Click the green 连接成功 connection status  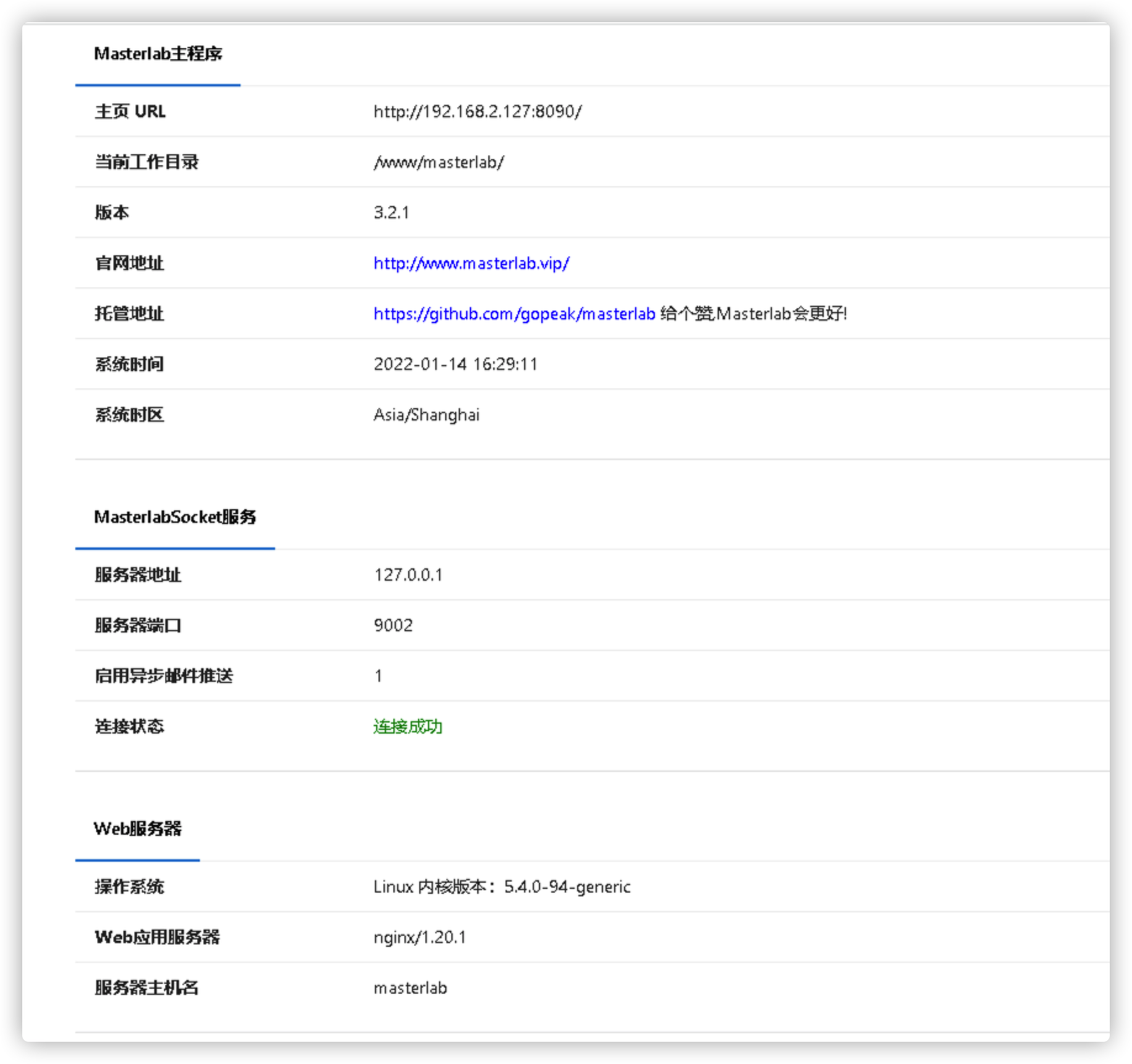click(408, 726)
